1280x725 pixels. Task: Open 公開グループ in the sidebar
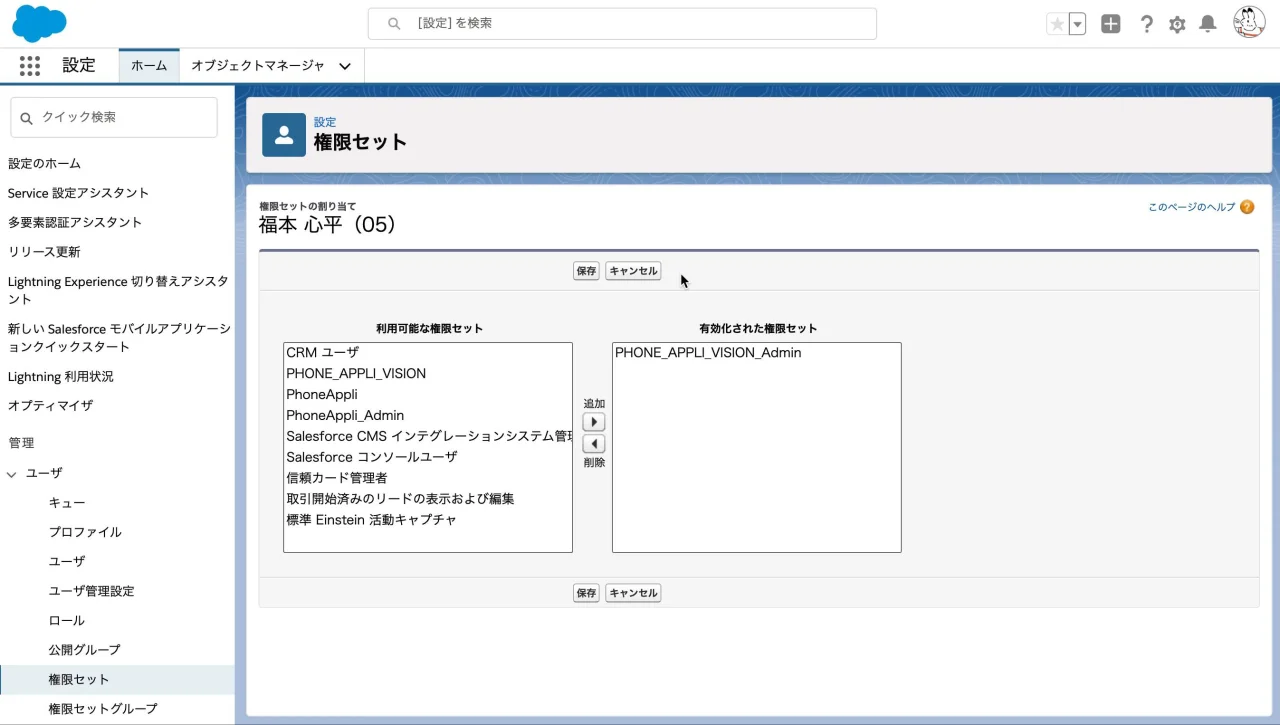coord(84,650)
